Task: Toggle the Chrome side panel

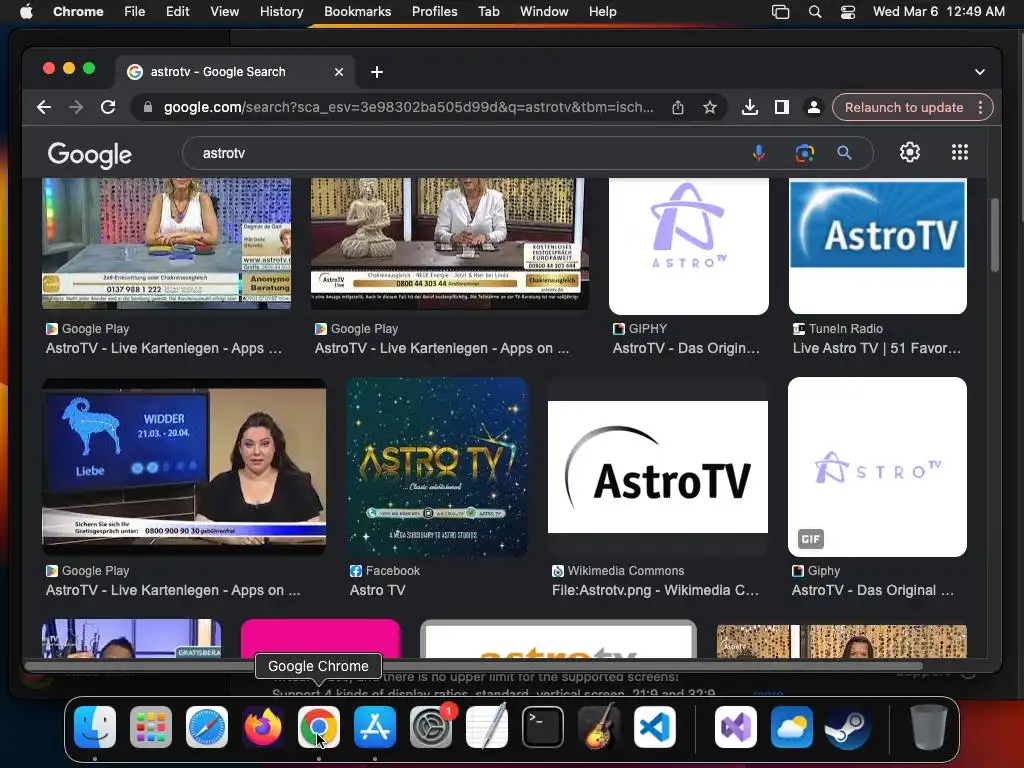Action: [x=782, y=107]
